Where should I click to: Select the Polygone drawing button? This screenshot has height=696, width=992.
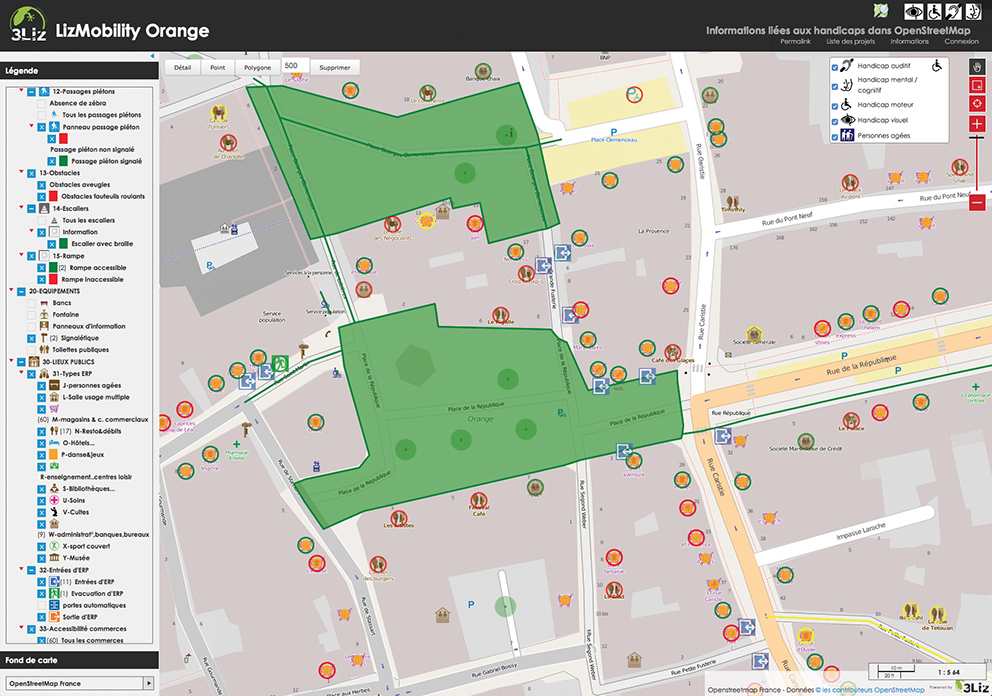click(257, 67)
